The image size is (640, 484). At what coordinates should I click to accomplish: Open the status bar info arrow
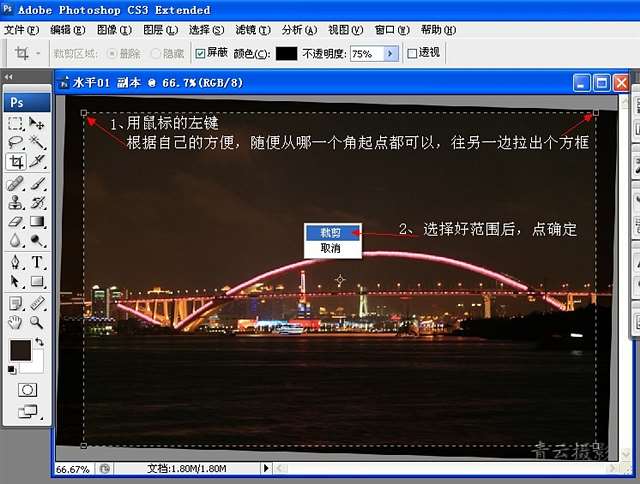pyautogui.click(x=266, y=468)
